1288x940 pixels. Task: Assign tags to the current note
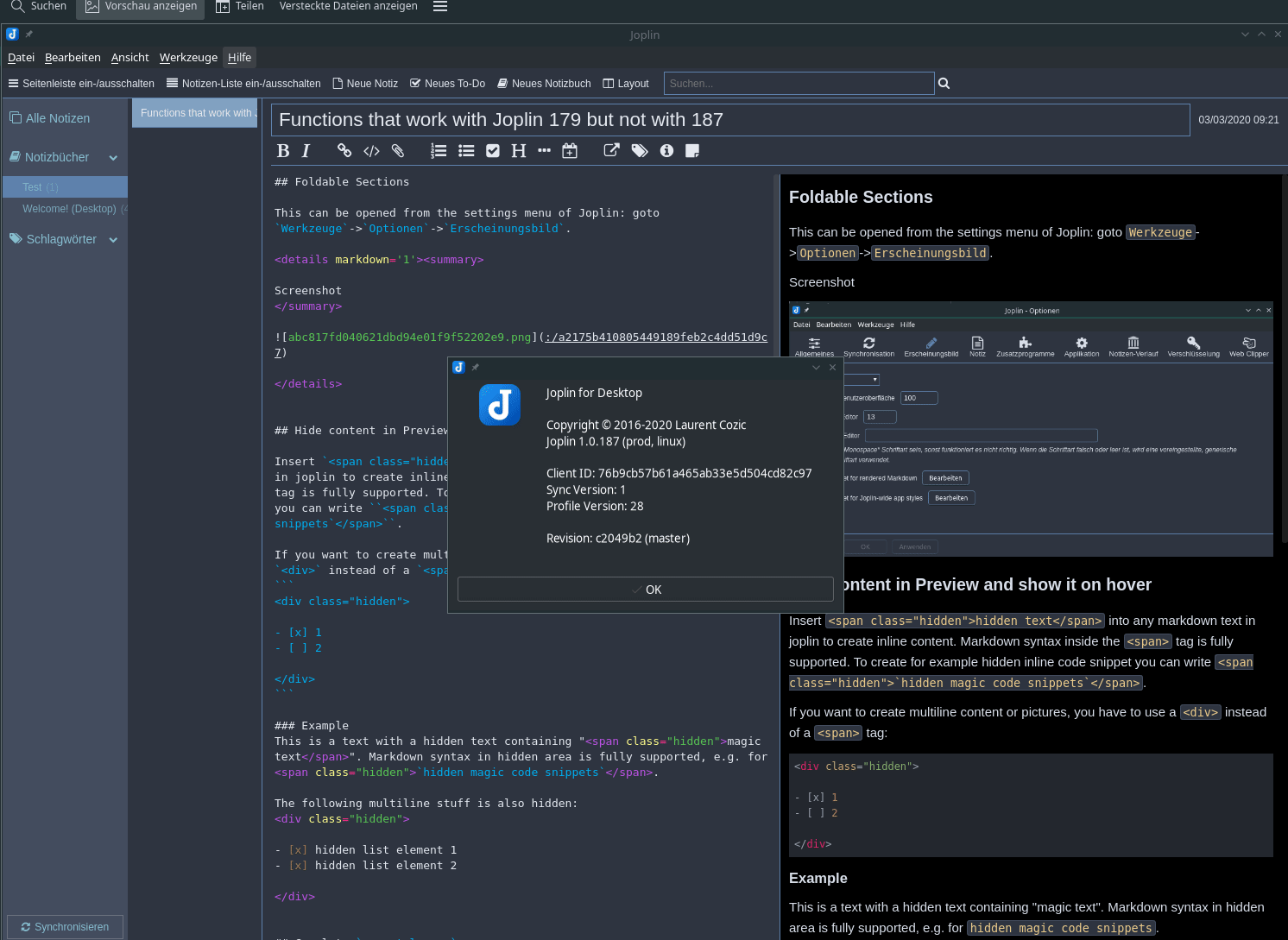(x=640, y=150)
